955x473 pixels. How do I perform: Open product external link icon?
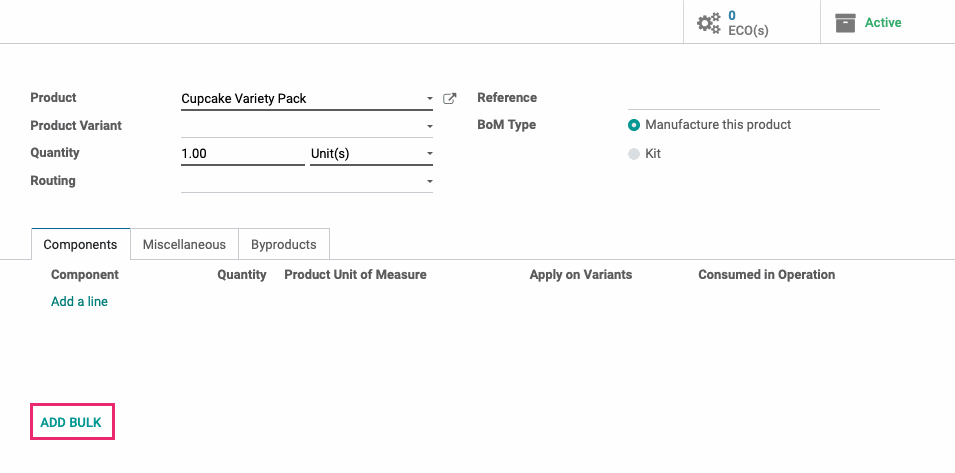449,99
